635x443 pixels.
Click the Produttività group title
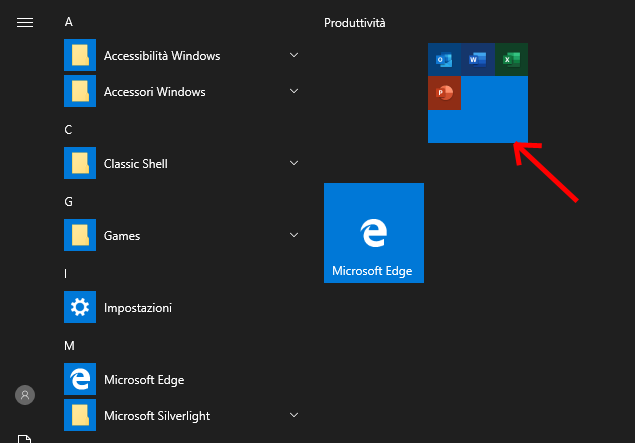coord(355,23)
